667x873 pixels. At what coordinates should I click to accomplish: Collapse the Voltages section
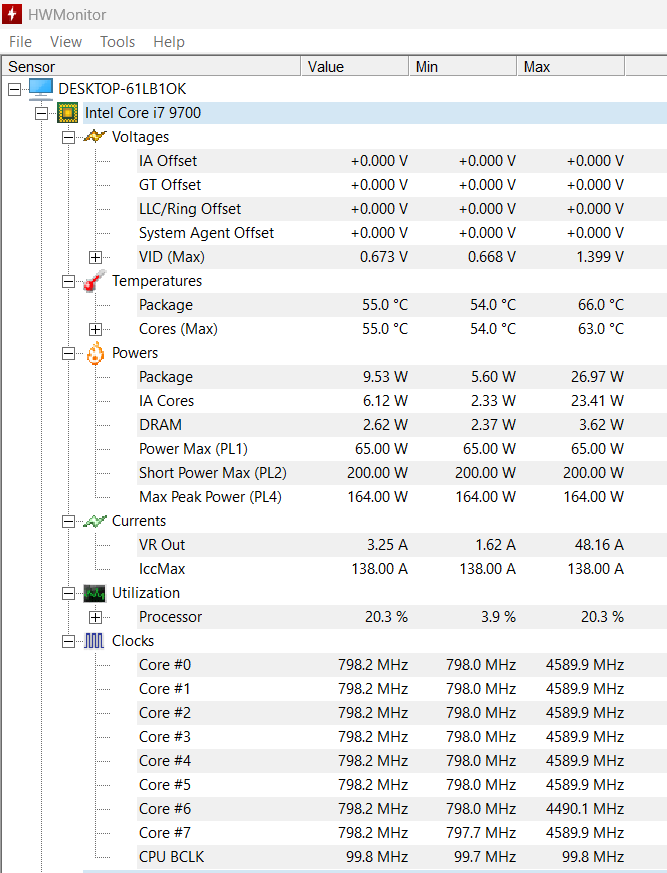[x=68, y=138]
